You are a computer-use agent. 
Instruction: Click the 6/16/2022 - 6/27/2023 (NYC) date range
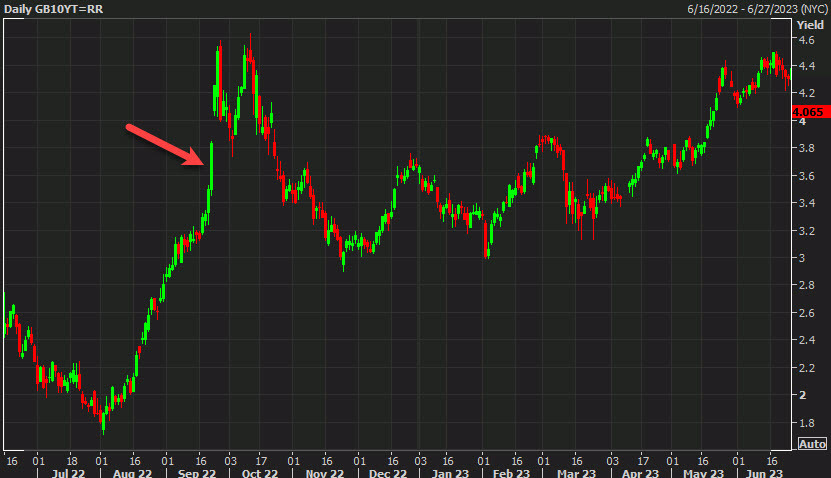point(757,9)
